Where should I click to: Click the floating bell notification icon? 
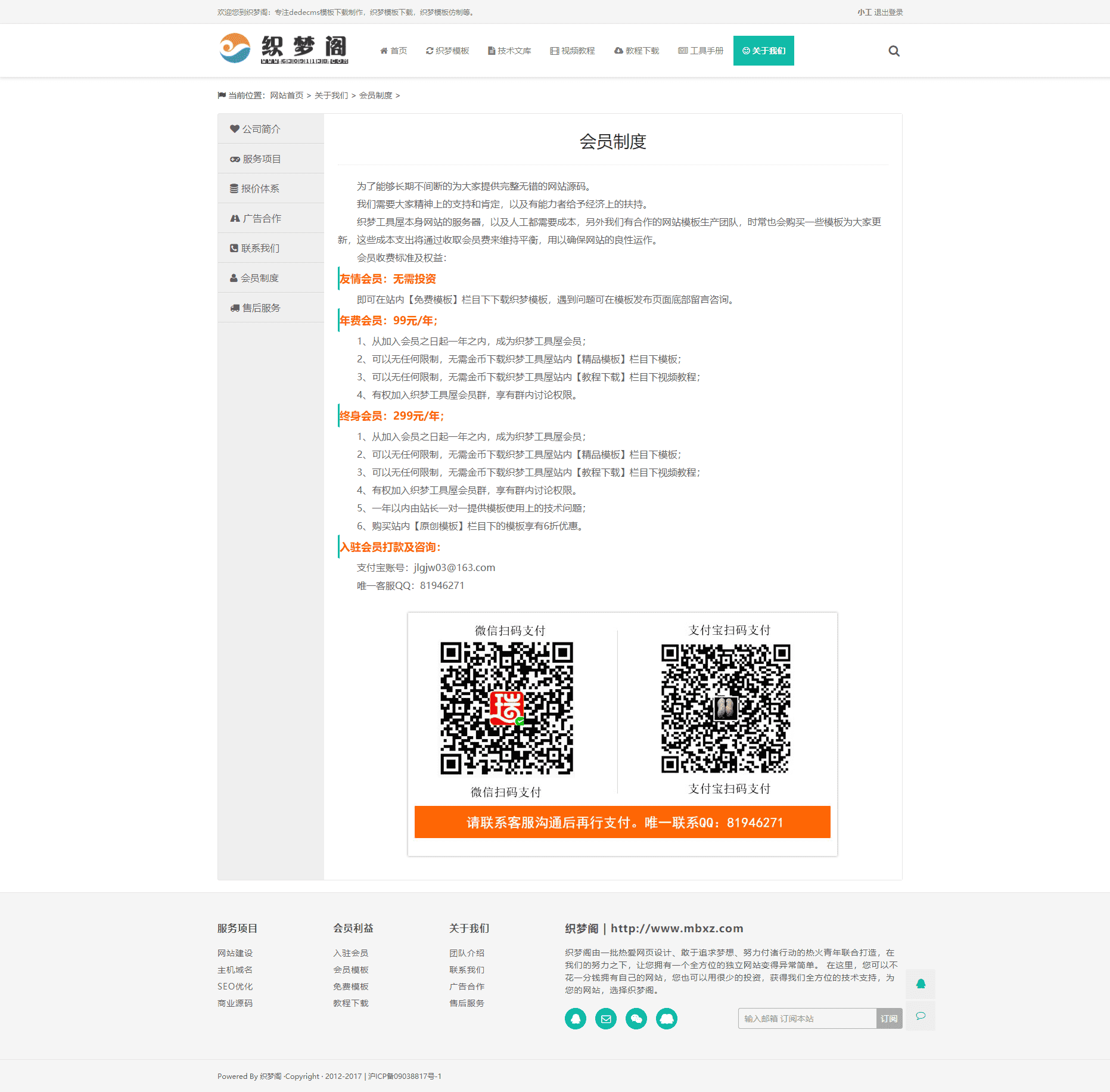click(921, 984)
